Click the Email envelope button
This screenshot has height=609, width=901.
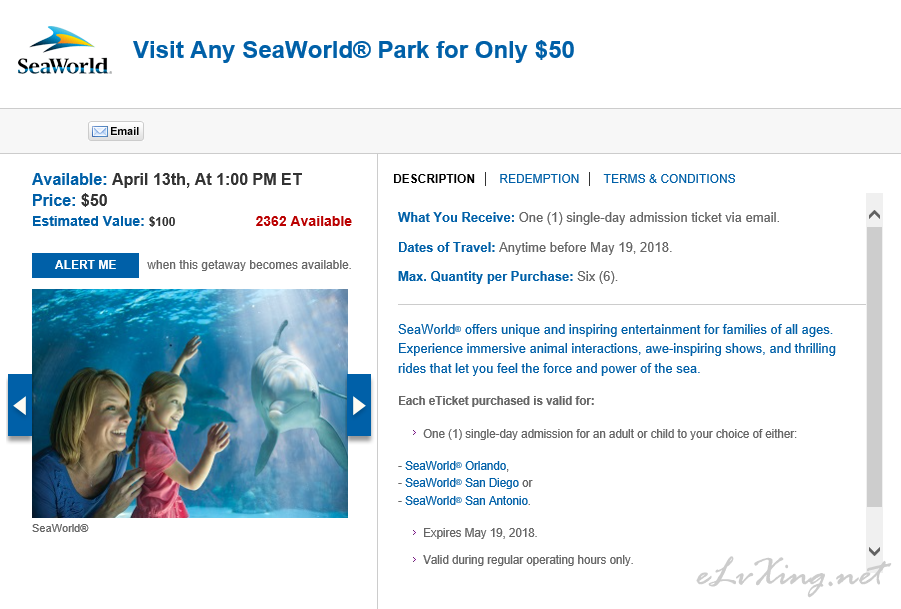tap(115, 131)
